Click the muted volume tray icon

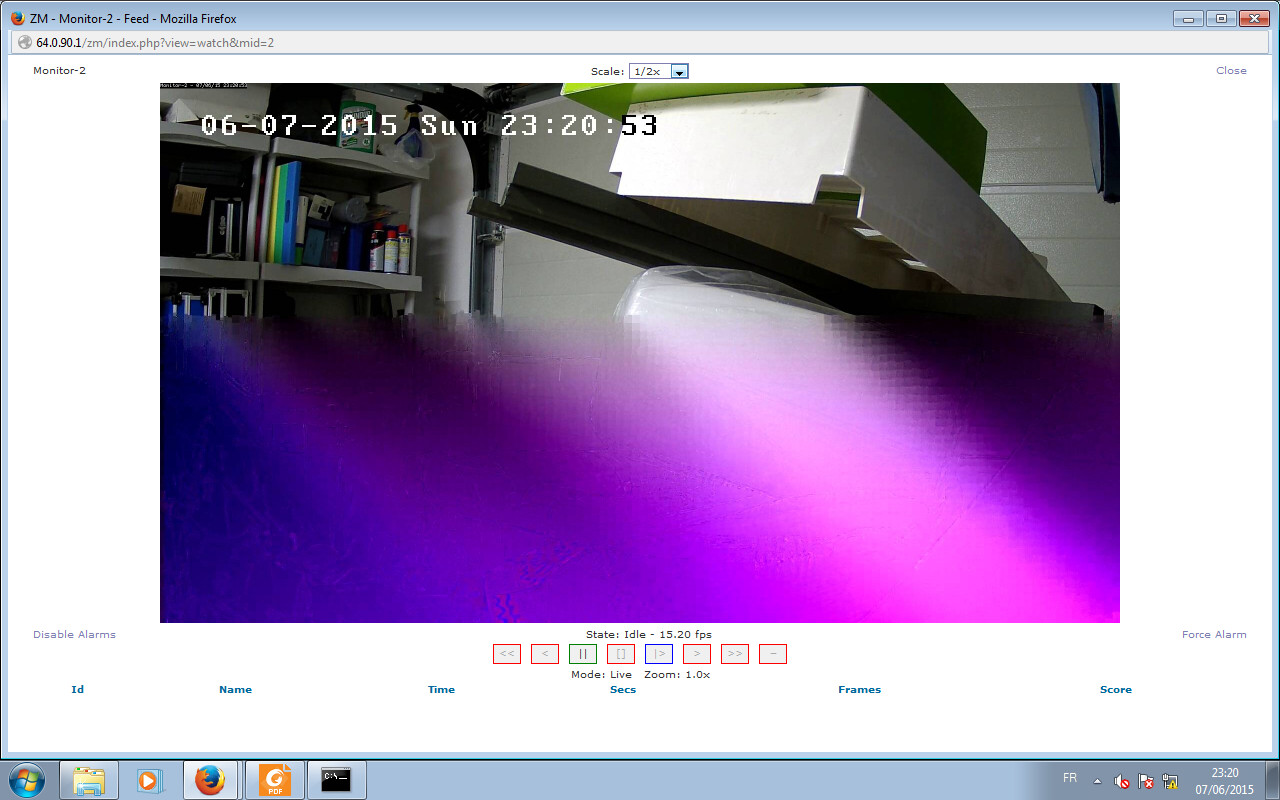pyautogui.click(x=1122, y=781)
